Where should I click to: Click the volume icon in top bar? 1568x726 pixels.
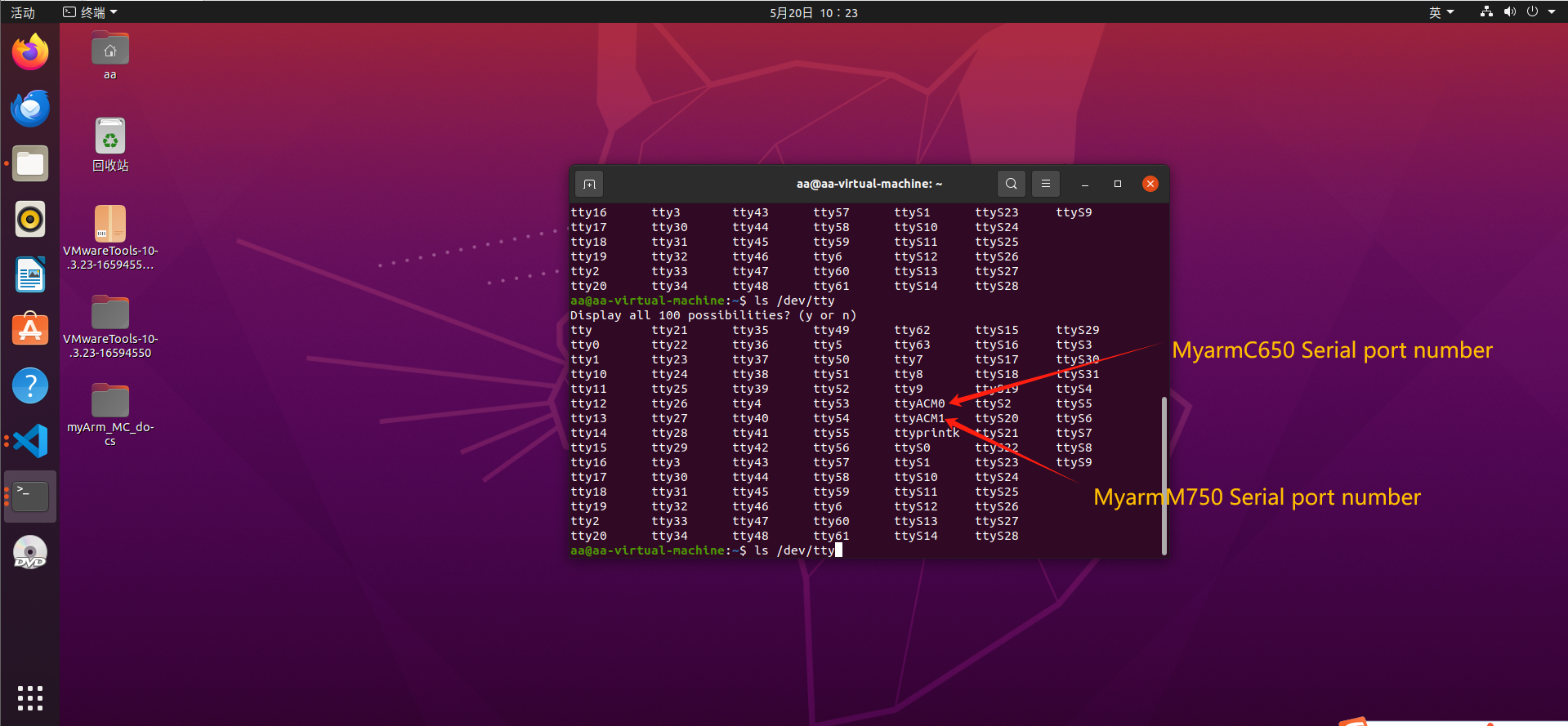click(x=1509, y=11)
